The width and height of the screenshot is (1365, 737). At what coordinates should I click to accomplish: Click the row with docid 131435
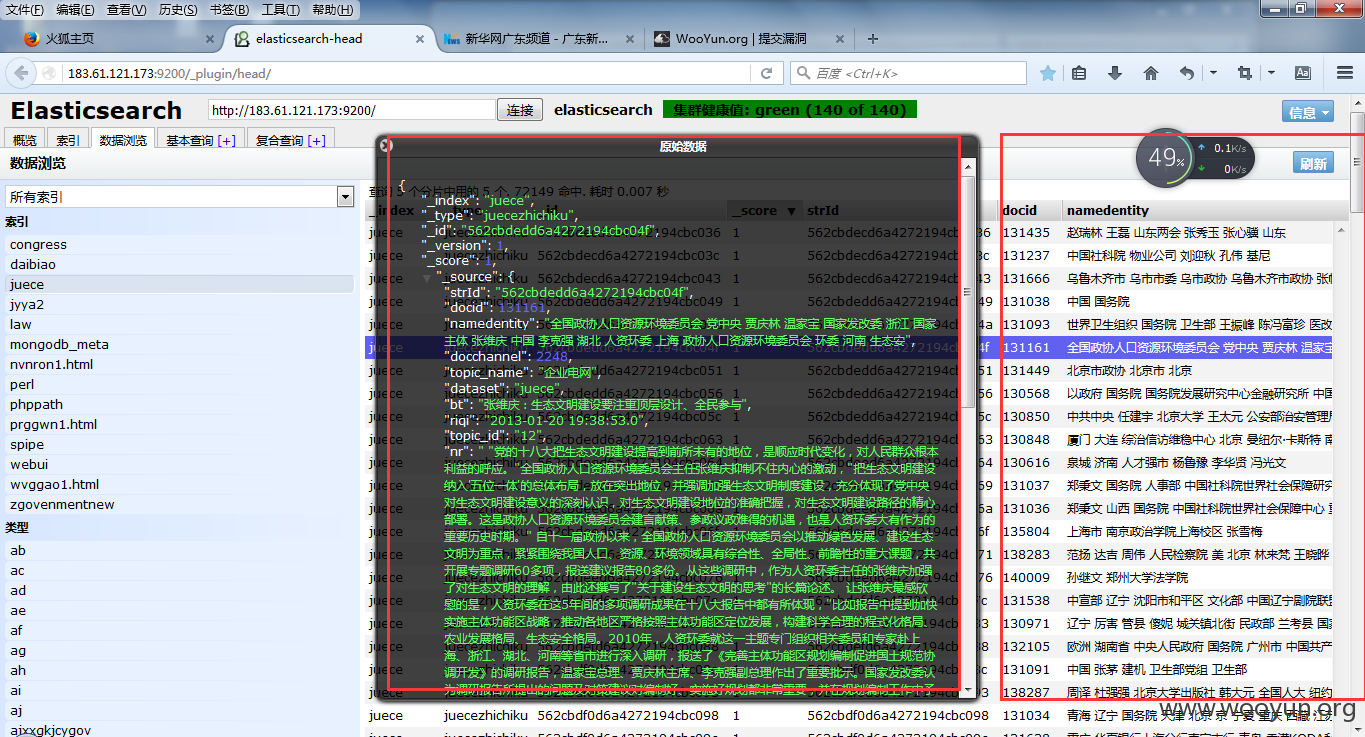(850, 232)
